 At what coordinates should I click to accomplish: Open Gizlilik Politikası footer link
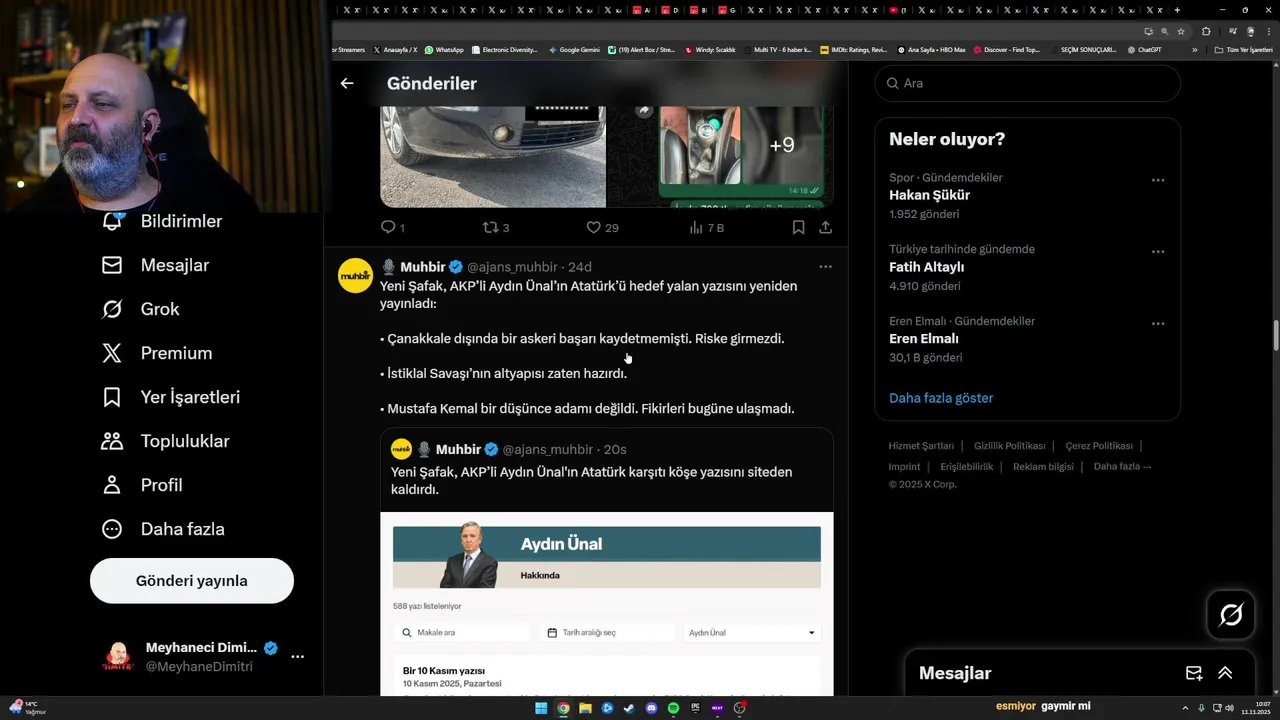[1009, 446]
